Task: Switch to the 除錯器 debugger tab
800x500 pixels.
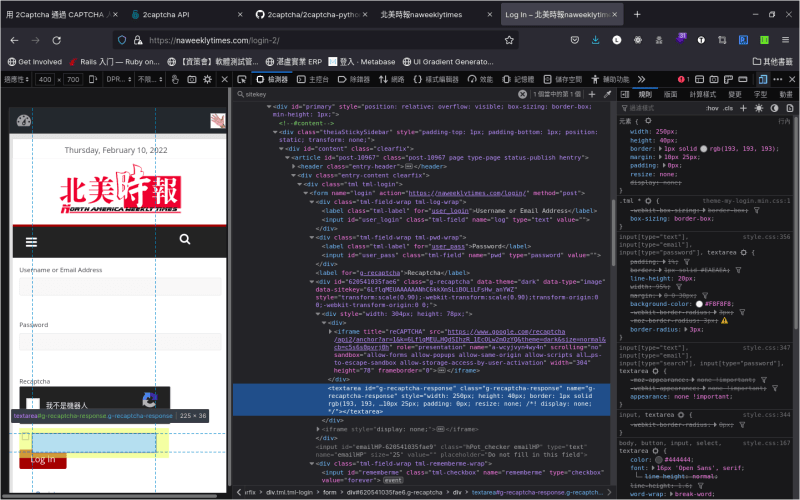Action: click(x=354, y=79)
